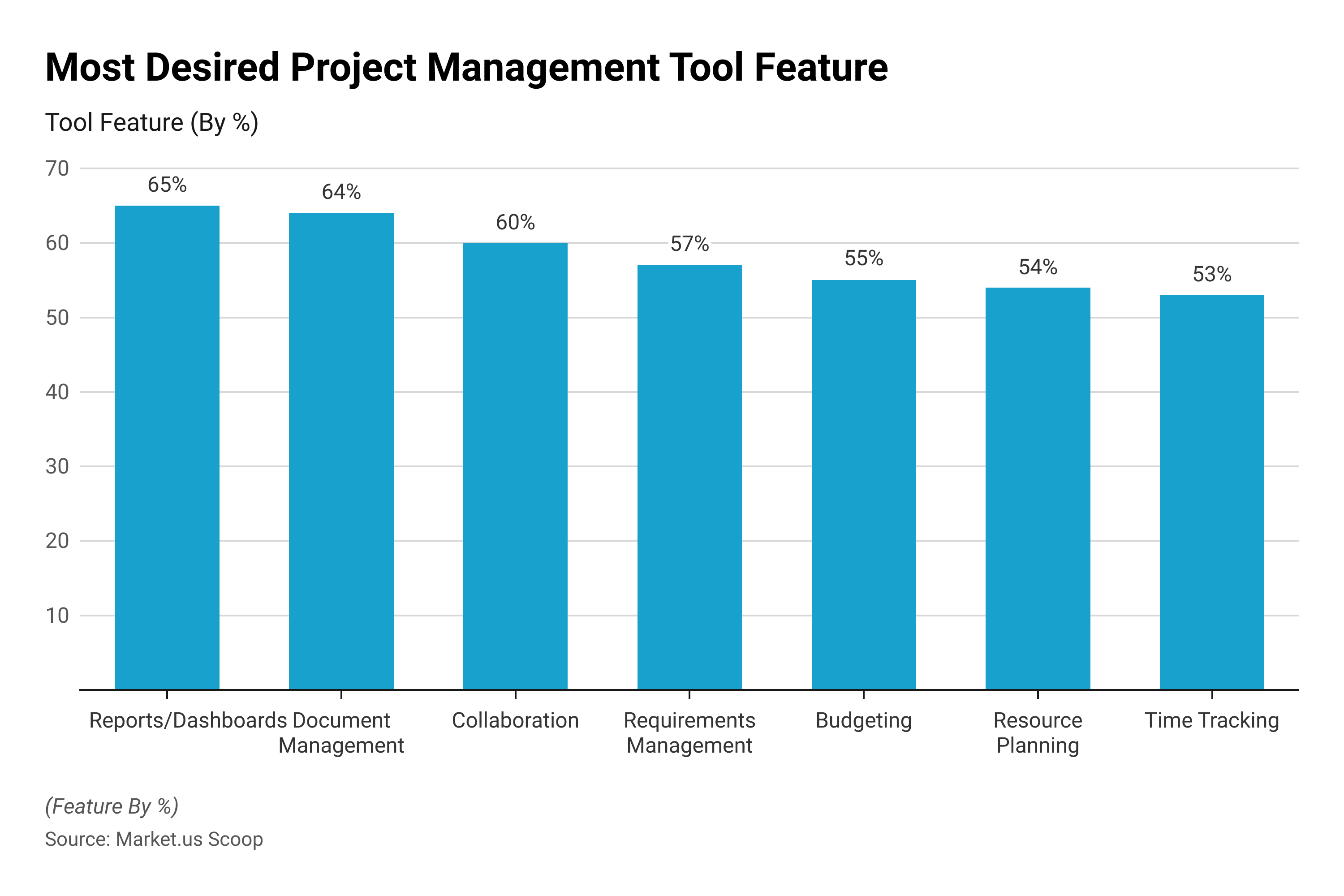Click the Collaboration bar in the chart
1344x896 pixels.
(515, 466)
